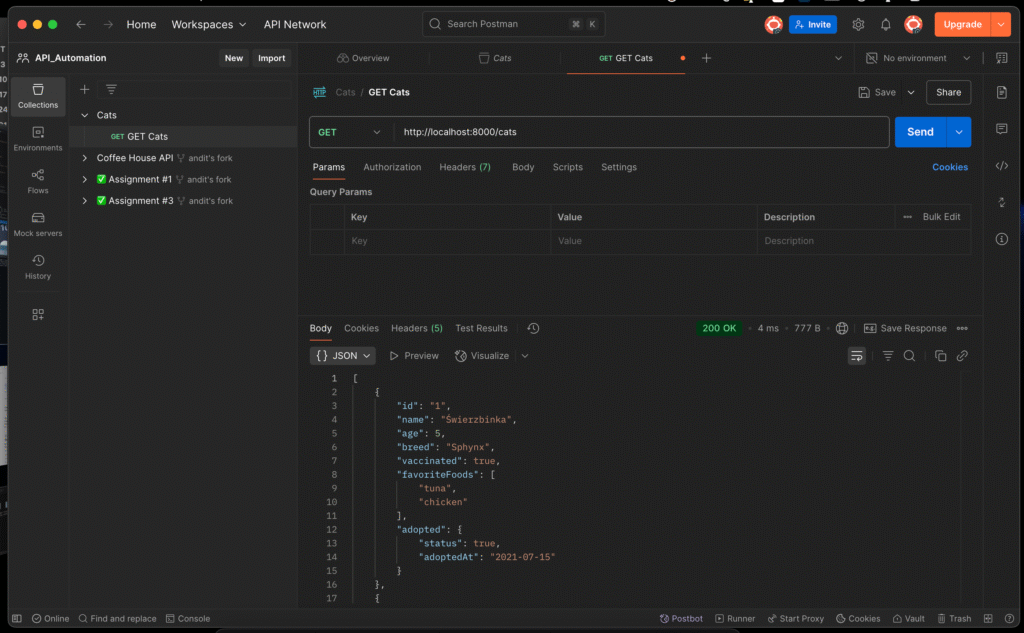This screenshot has width=1024, height=633.
Task: Open the Visualize dropdown arrow
Action: pyautogui.click(x=525, y=356)
